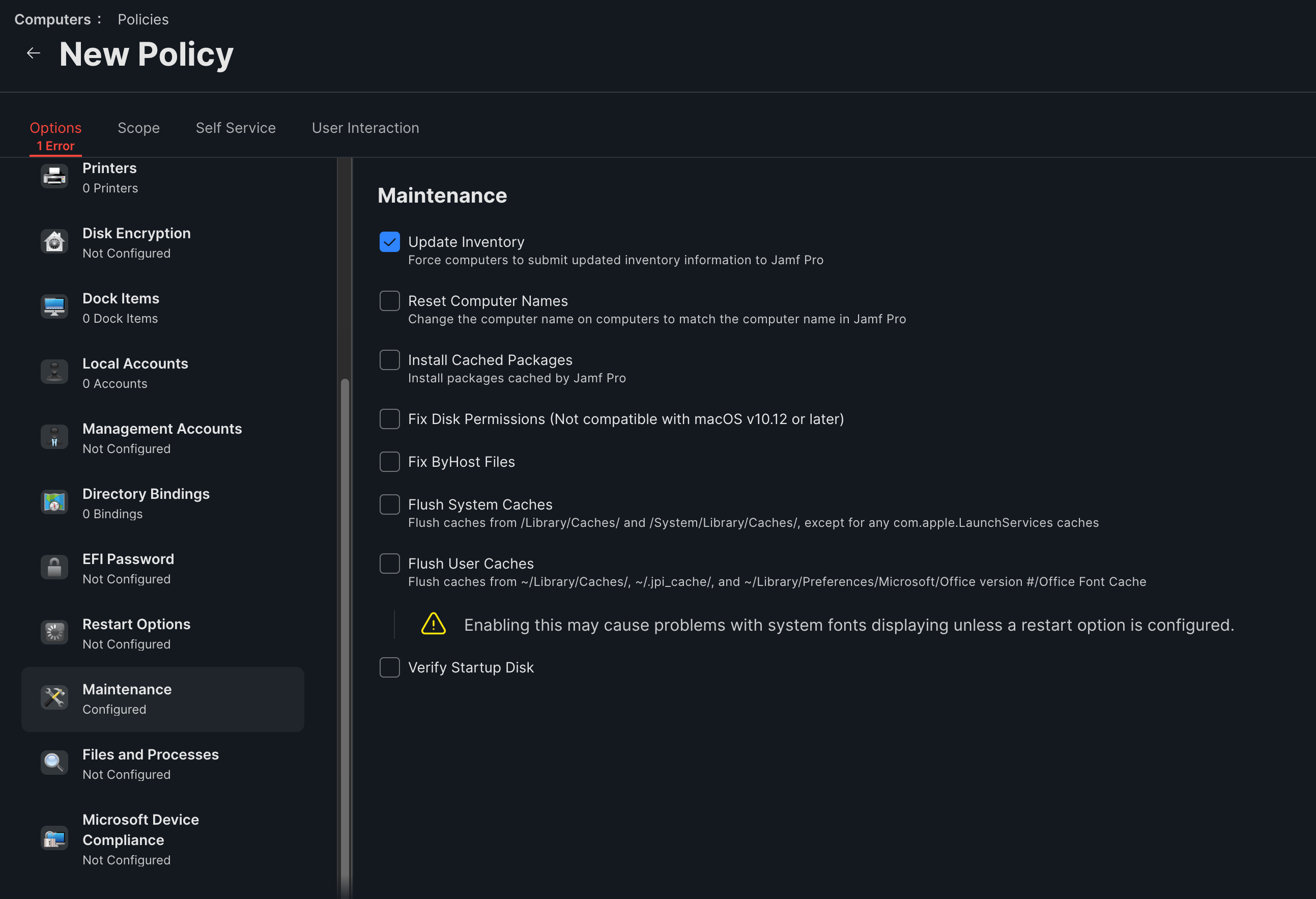Open the Directory Bindings map icon
1316x899 pixels.
(54, 502)
